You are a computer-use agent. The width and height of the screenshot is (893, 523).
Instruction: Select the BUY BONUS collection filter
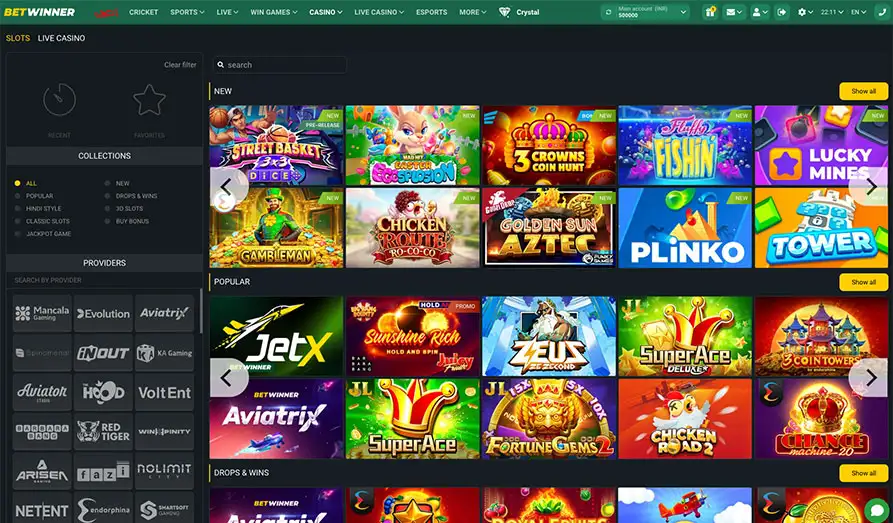127,221
